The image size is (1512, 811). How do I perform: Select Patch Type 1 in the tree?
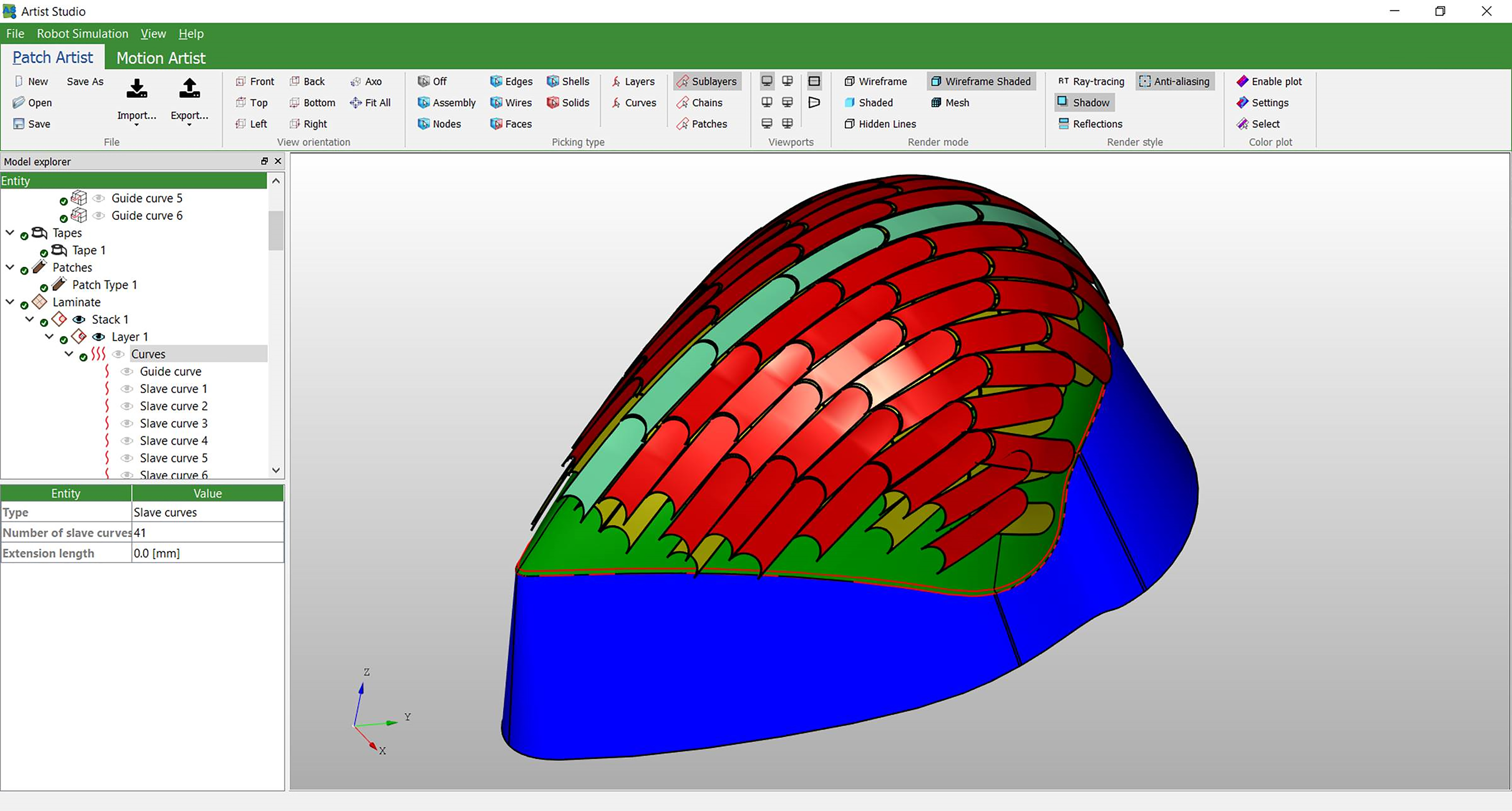(105, 285)
